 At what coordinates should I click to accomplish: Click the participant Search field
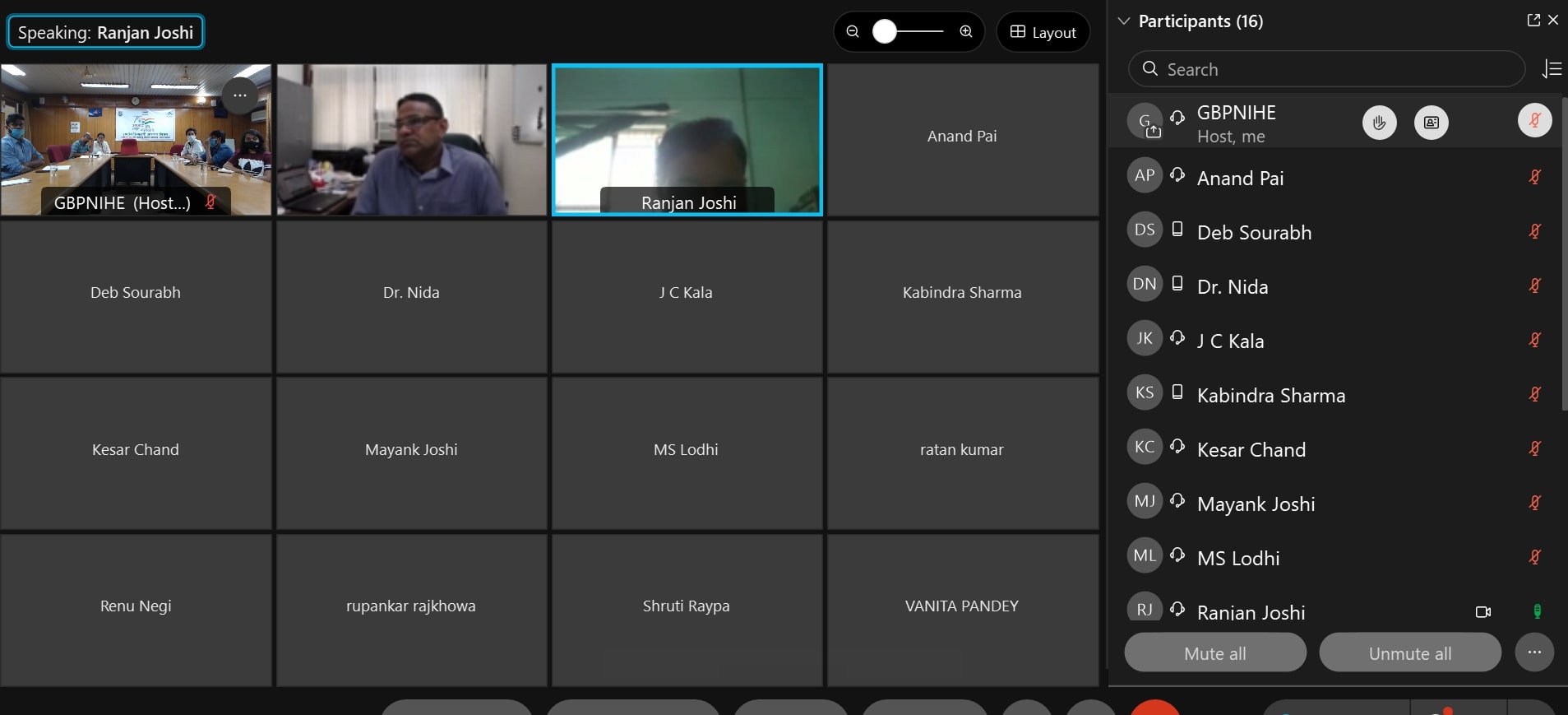[x=1327, y=69]
